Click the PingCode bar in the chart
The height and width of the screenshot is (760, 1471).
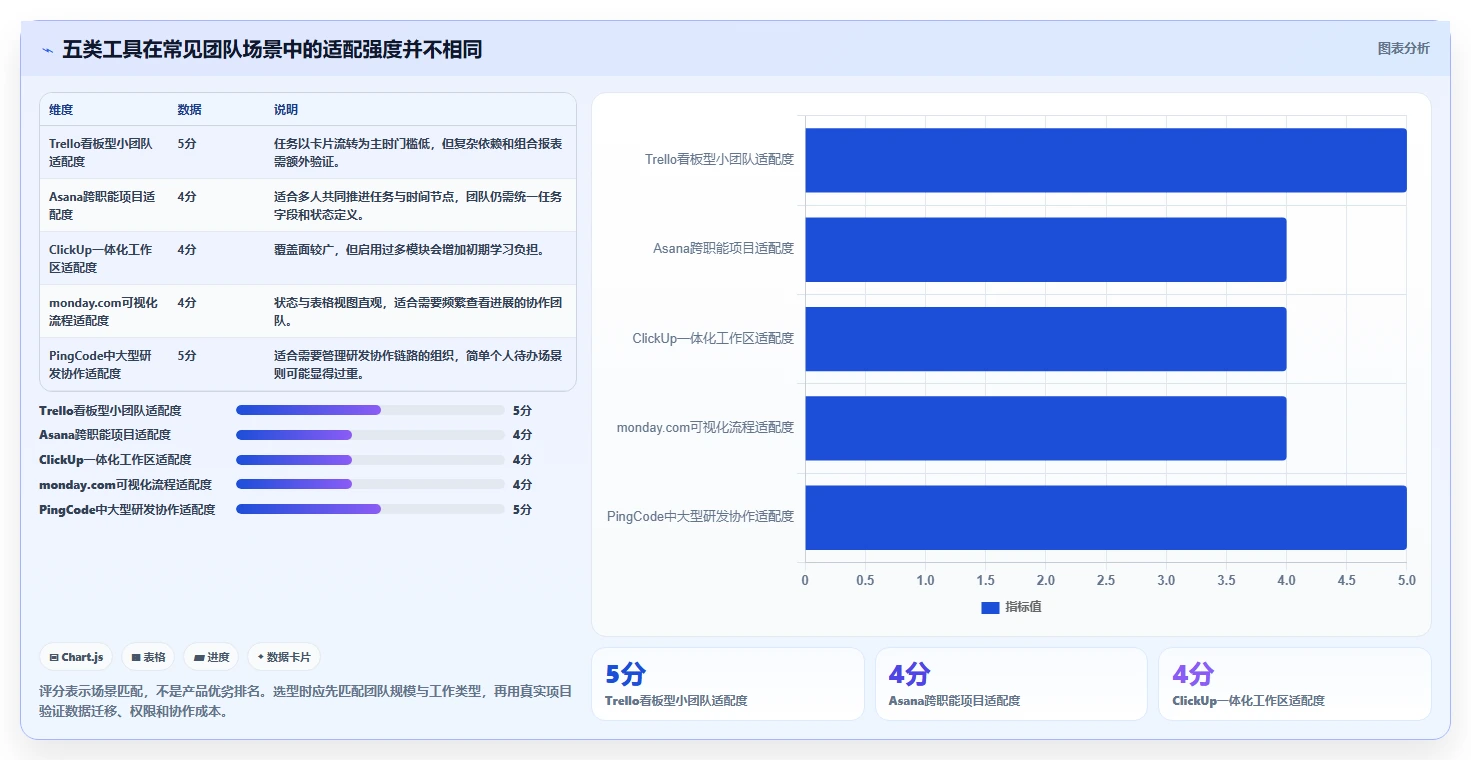click(x=1106, y=517)
